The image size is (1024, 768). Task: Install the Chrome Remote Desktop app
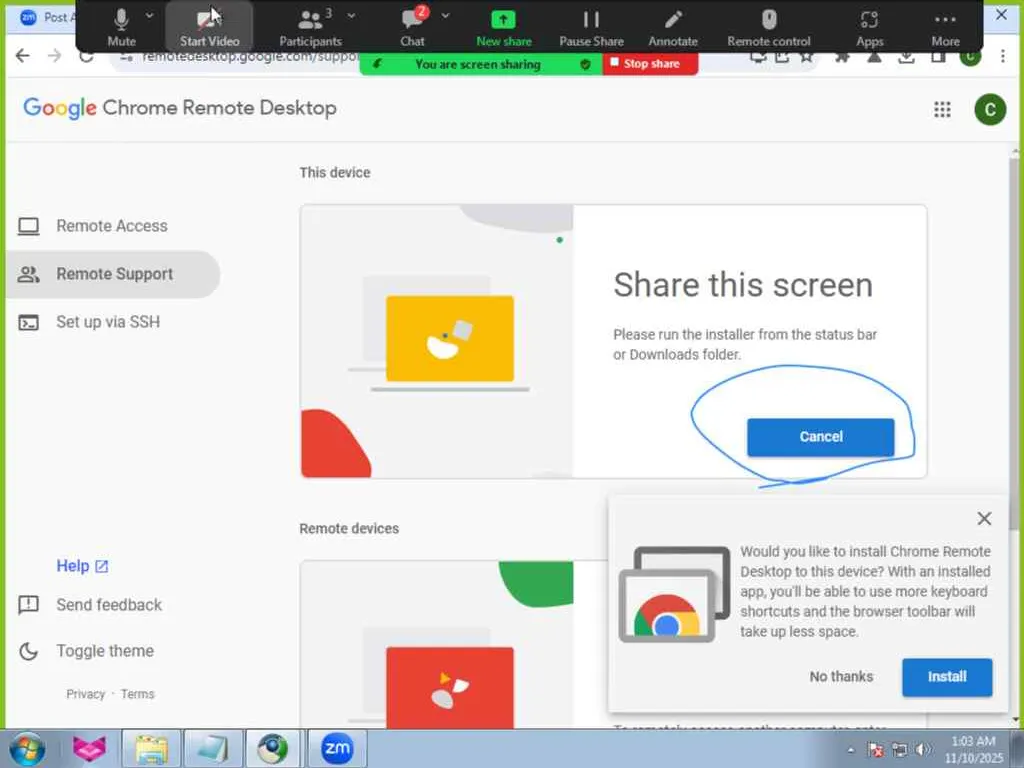coord(947,677)
